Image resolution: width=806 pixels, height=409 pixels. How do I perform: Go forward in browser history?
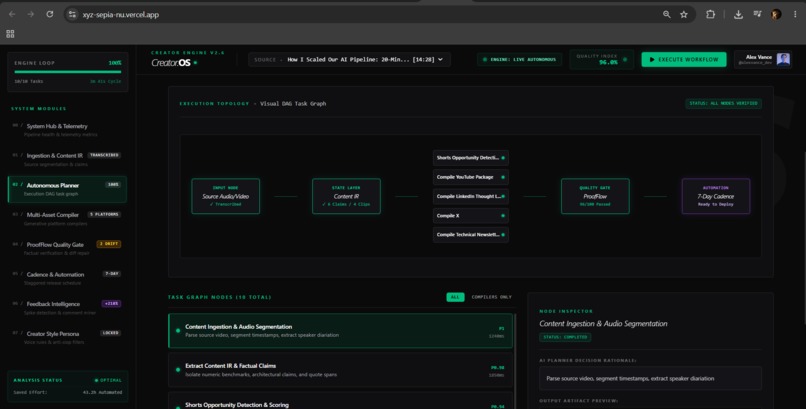pyautogui.click(x=31, y=14)
